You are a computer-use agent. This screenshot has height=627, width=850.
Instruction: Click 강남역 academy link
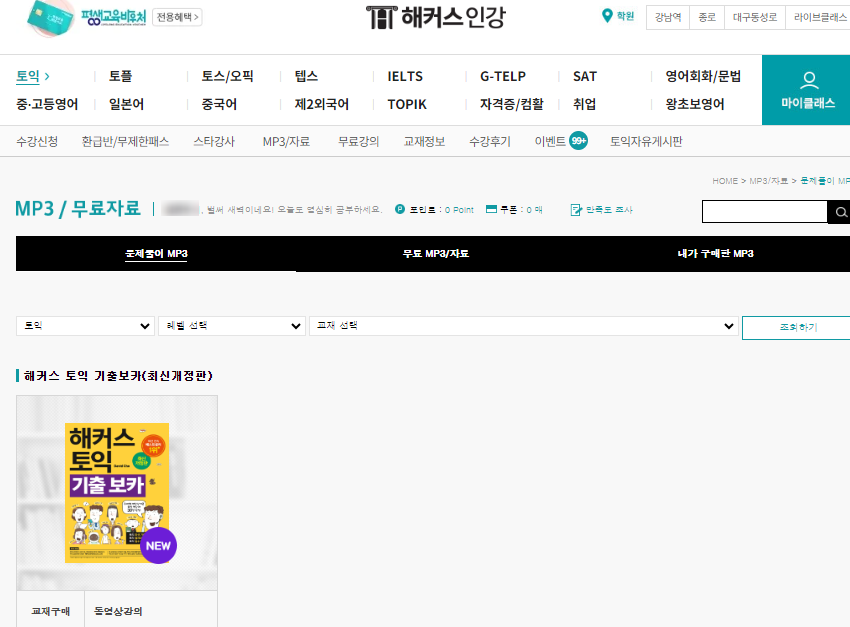pos(668,17)
